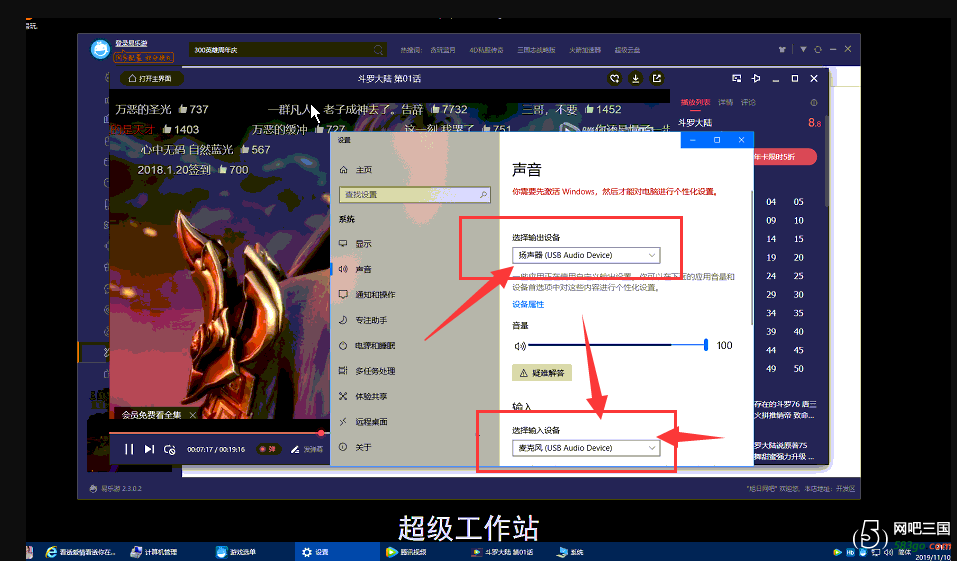This screenshot has height=561, width=957.
Task: Click the 登录易乐游 login link
Action: point(131,43)
